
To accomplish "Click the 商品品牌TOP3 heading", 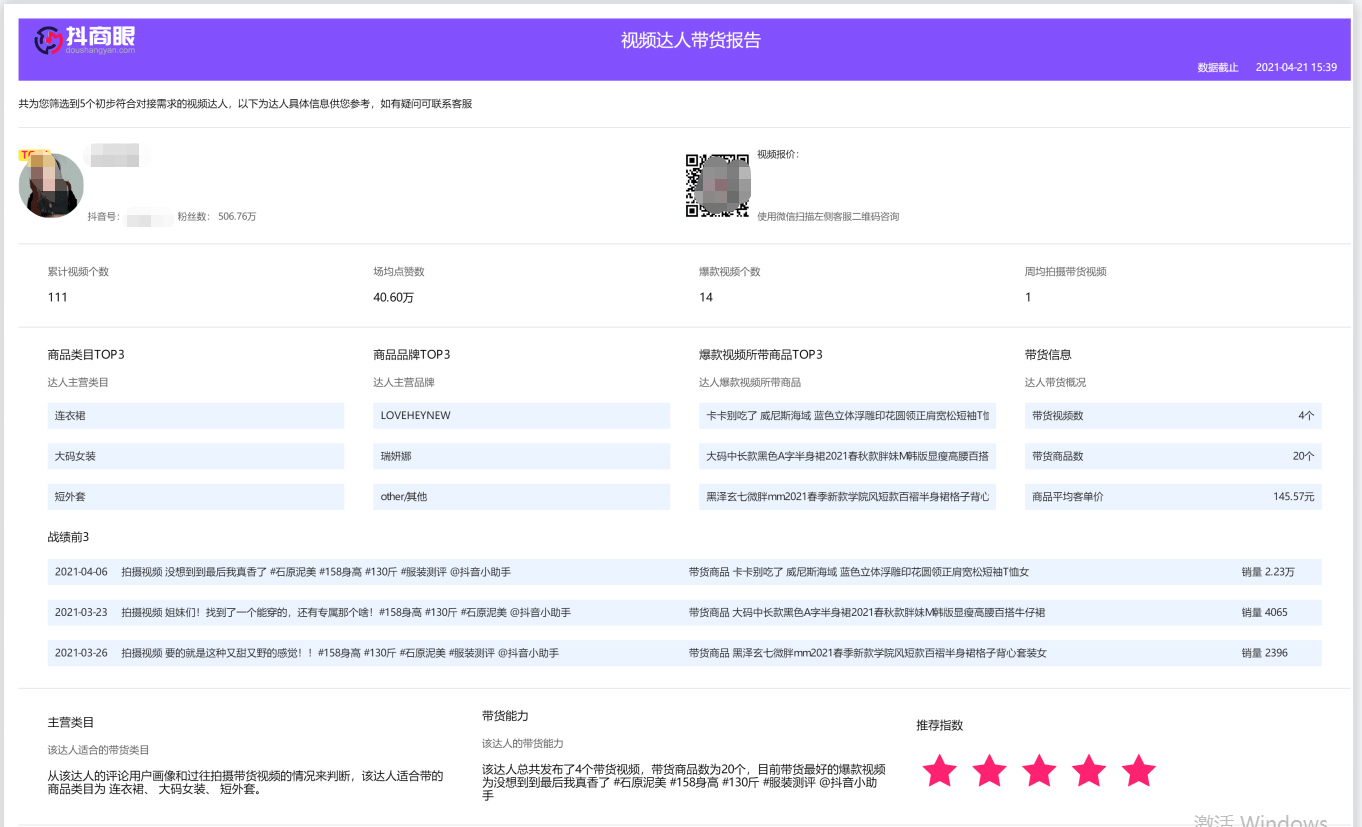I will point(412,354).
